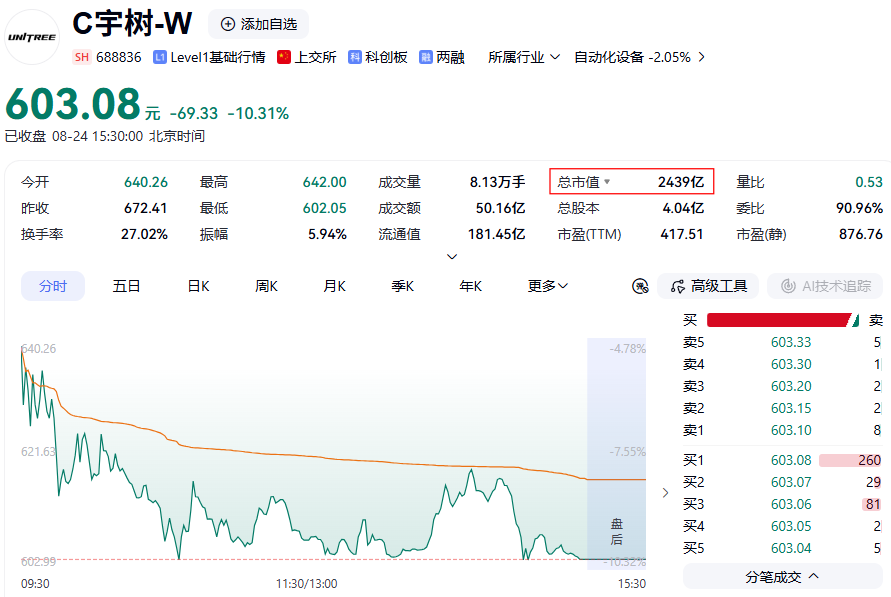The width and height of the screenshot is (891, 597).
Task: Click the 委比 value 90.96%
Action: click(x=859, y=208)
